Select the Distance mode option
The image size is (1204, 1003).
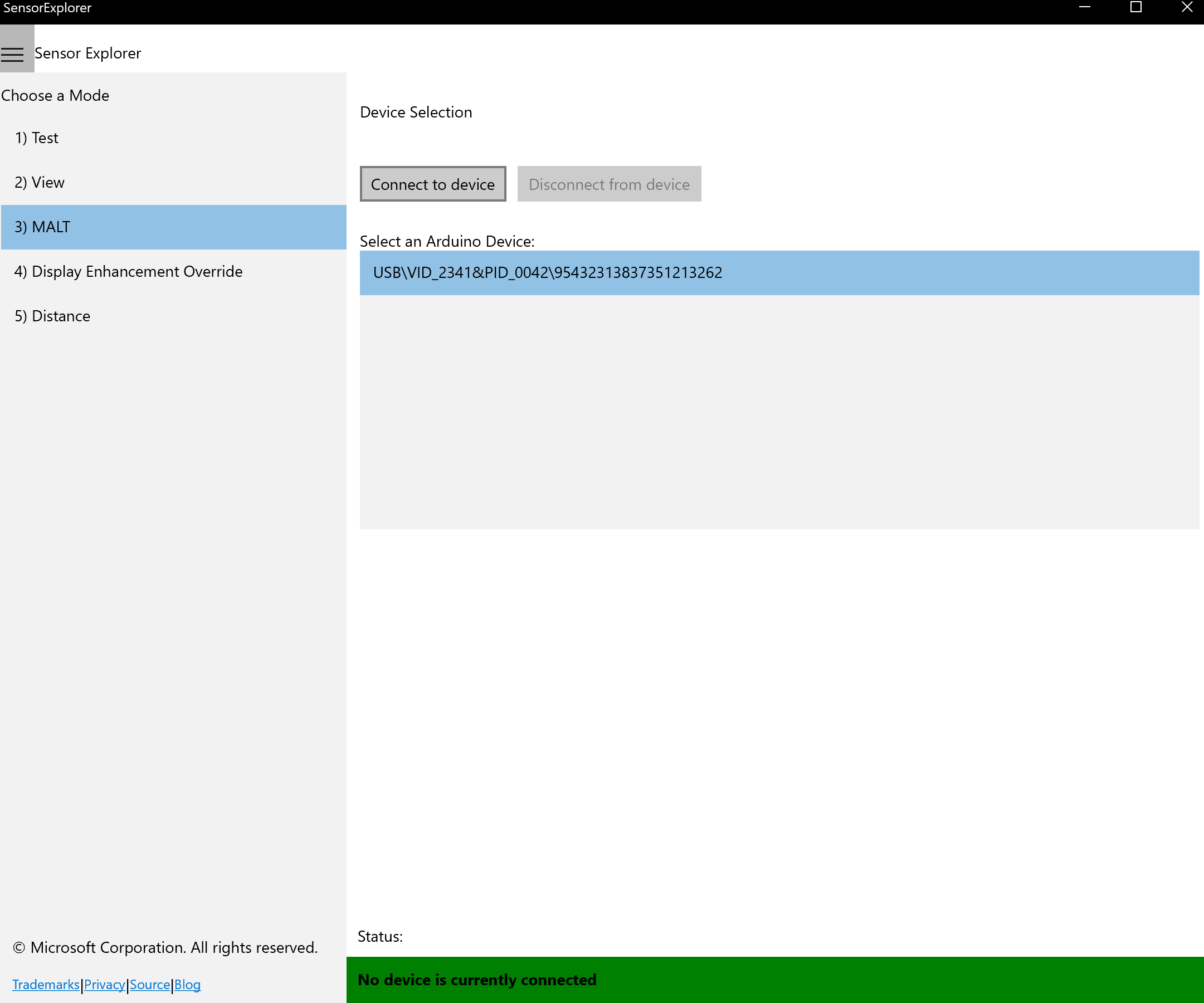click(53, 315)
